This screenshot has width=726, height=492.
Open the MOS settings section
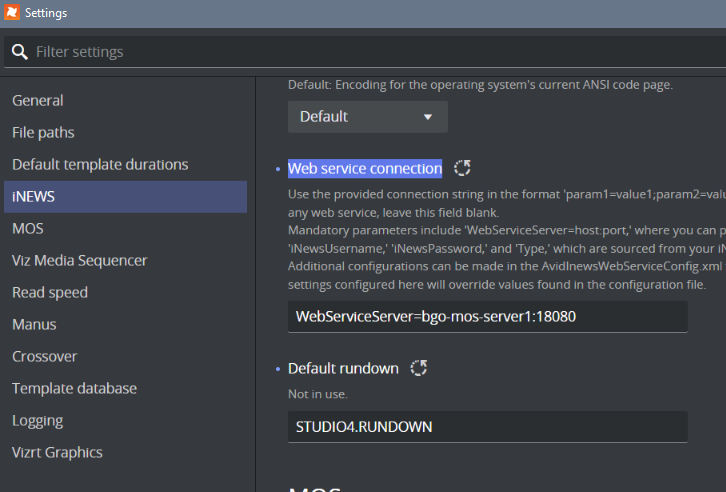[28, 229]
